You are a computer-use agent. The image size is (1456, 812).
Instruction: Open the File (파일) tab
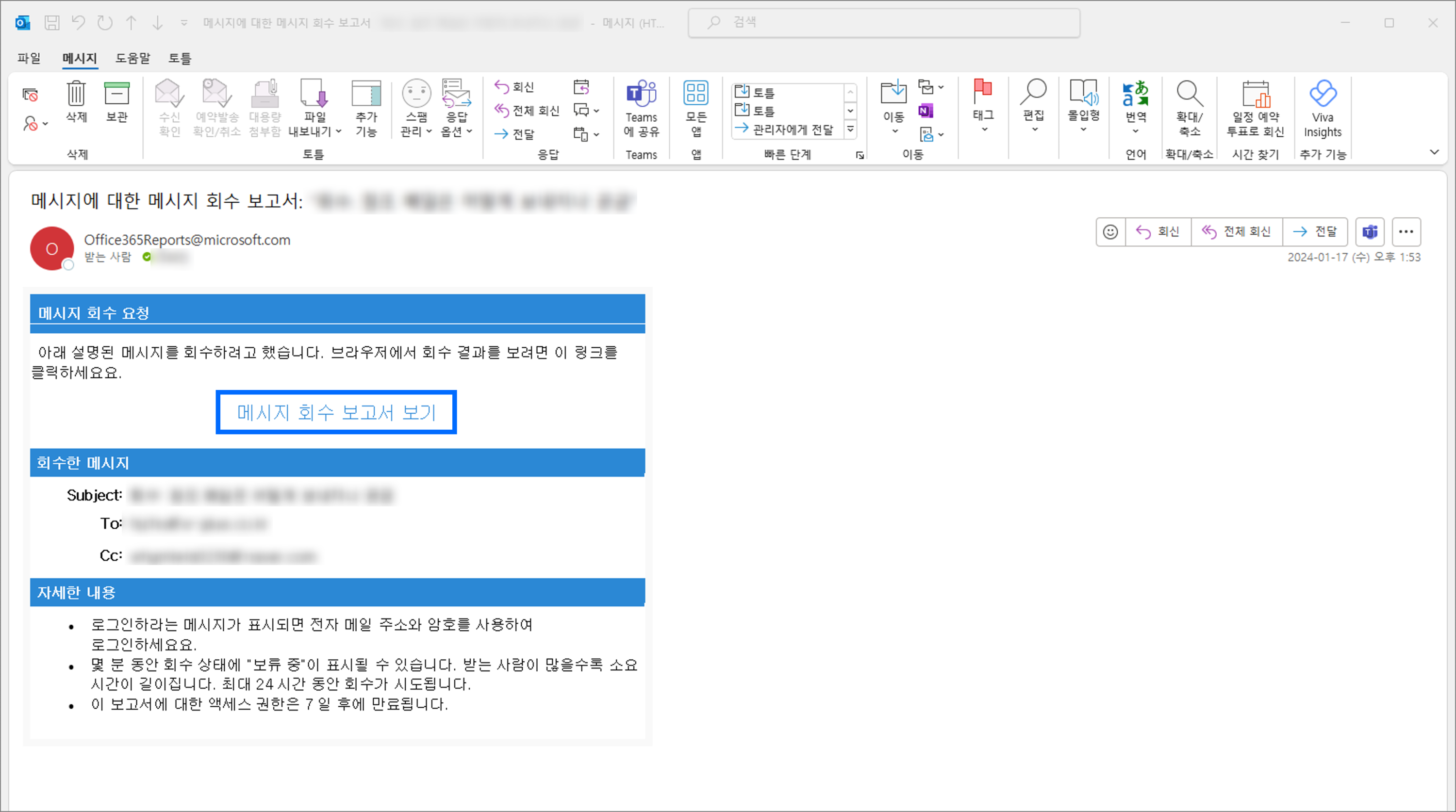coord(29,58)
